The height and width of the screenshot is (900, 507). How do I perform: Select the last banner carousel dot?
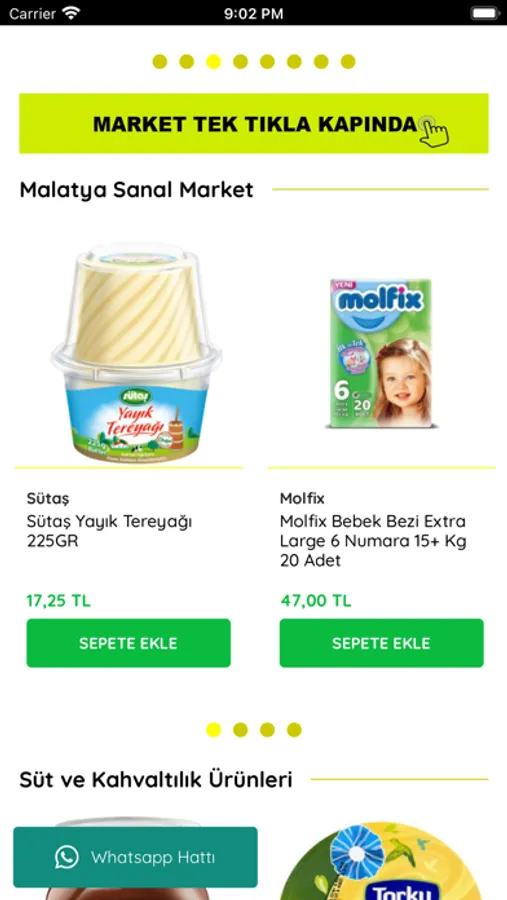pyautogui.click(x=348, y=61)
